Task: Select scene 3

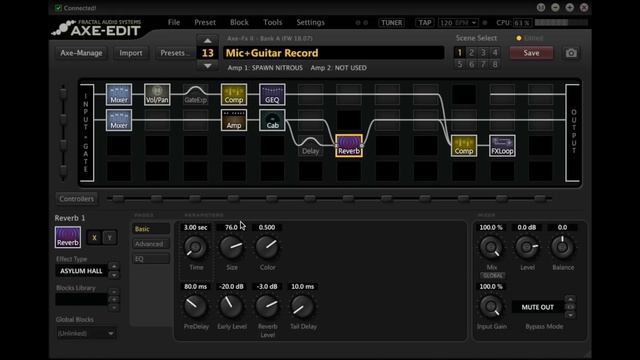Action: (483, 52)
